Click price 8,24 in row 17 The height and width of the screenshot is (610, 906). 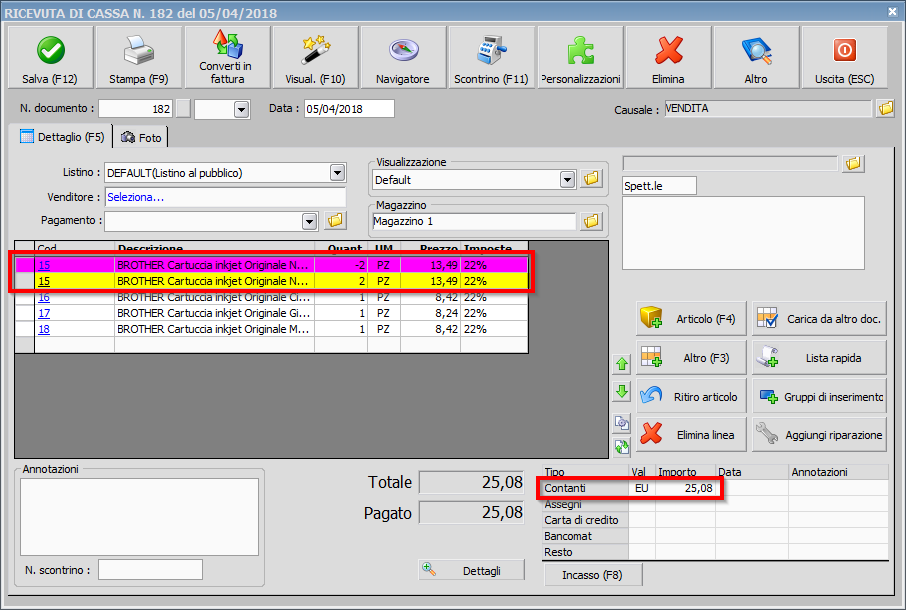430,313
